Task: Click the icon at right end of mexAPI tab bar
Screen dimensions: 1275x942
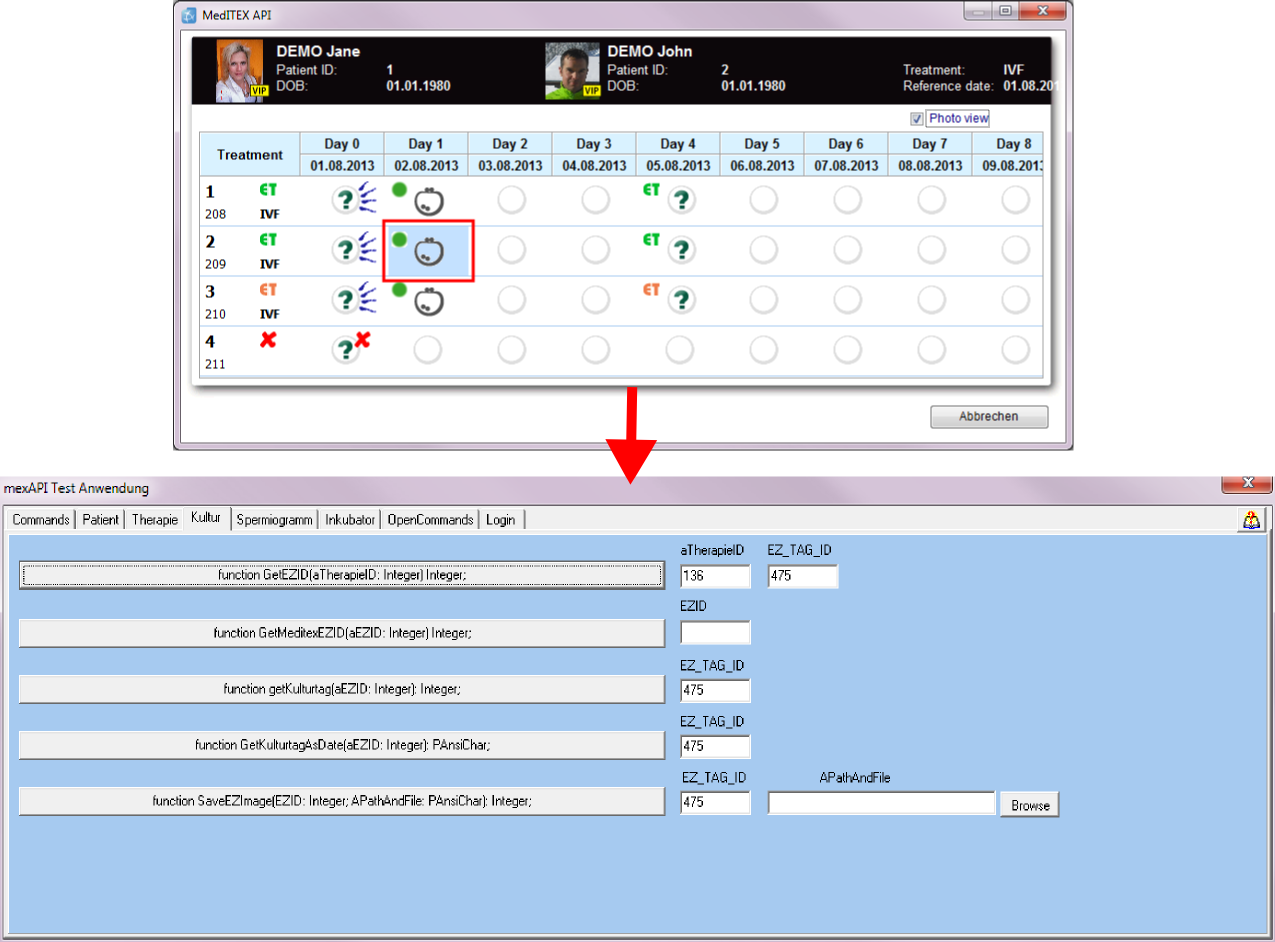Action: tap(1251, 520)
